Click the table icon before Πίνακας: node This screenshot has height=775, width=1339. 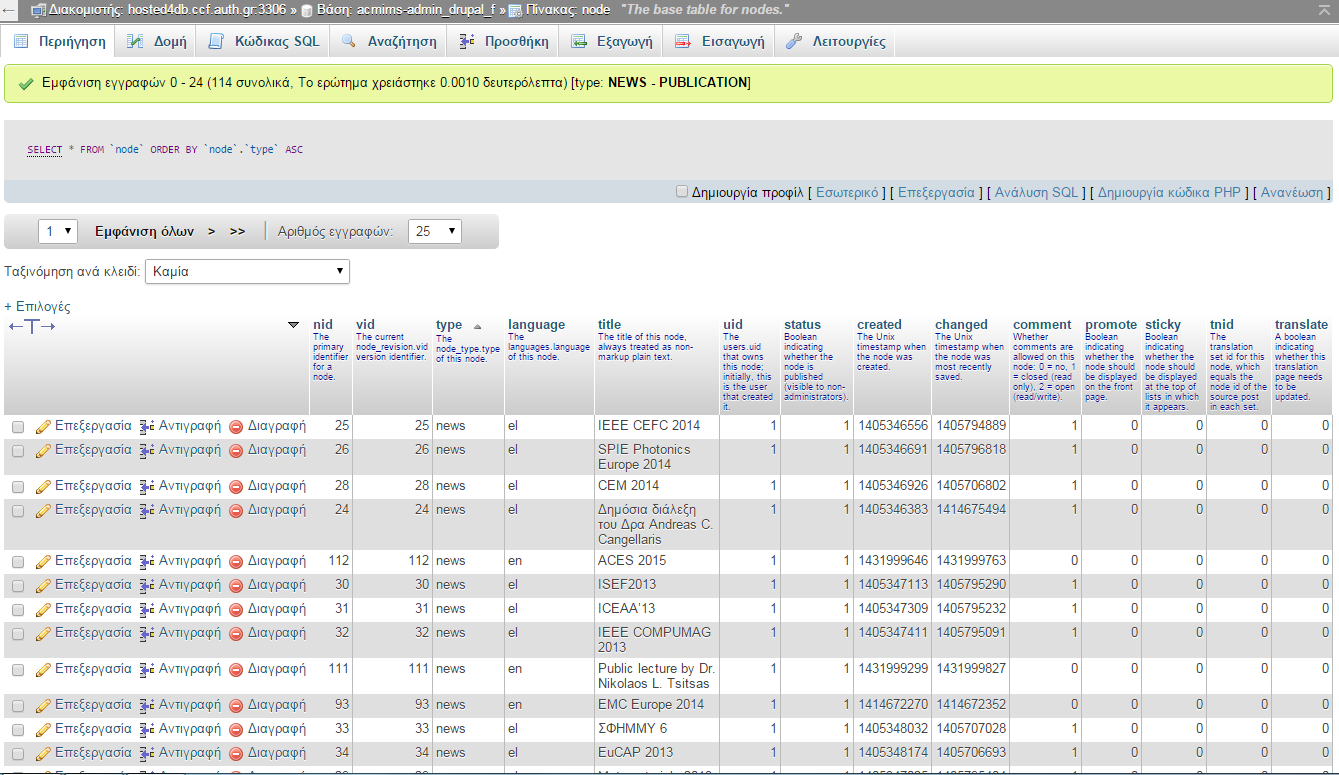click(x=515, y=10)
